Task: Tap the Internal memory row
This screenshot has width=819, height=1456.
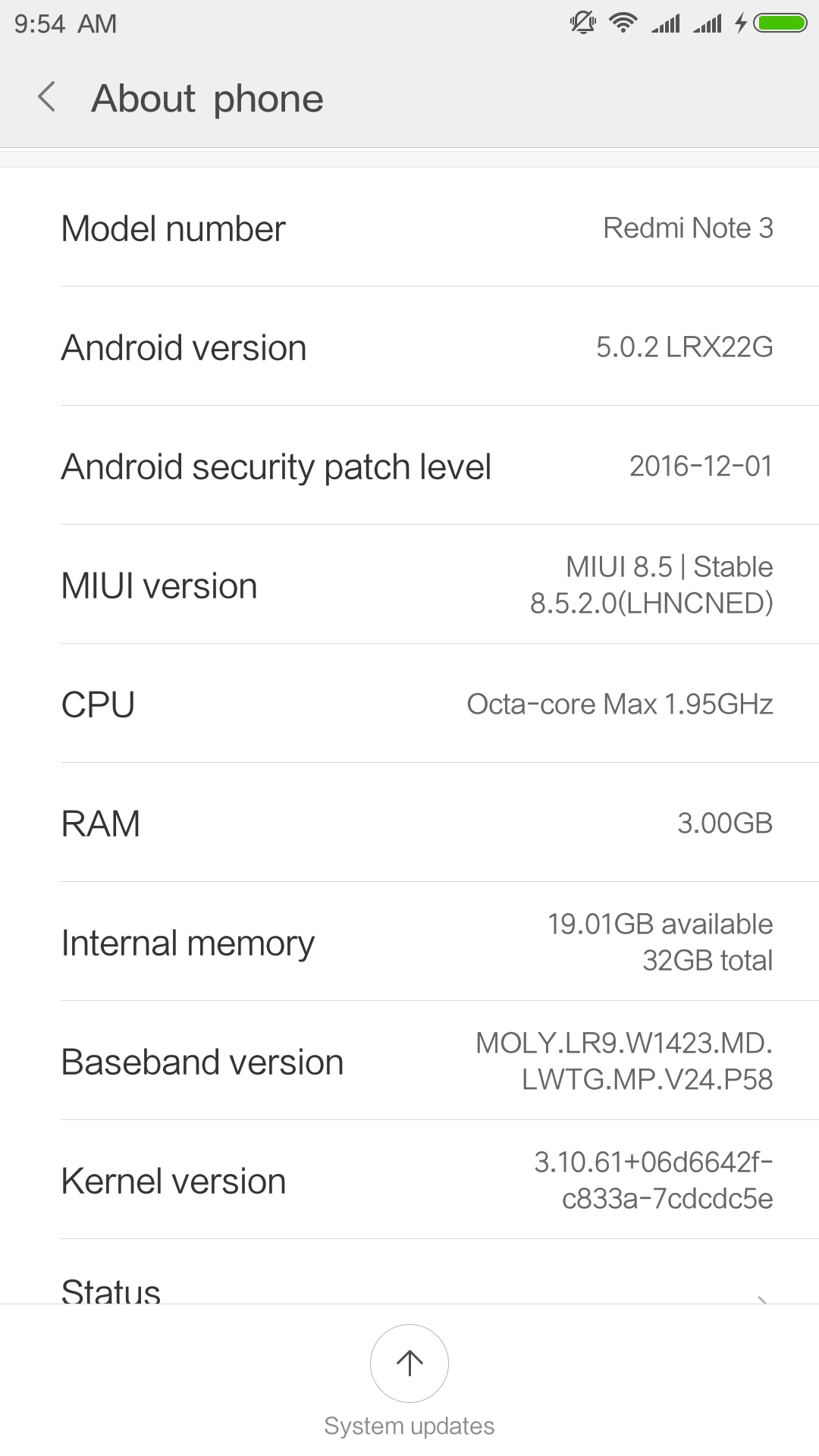Action: point(409,942)
